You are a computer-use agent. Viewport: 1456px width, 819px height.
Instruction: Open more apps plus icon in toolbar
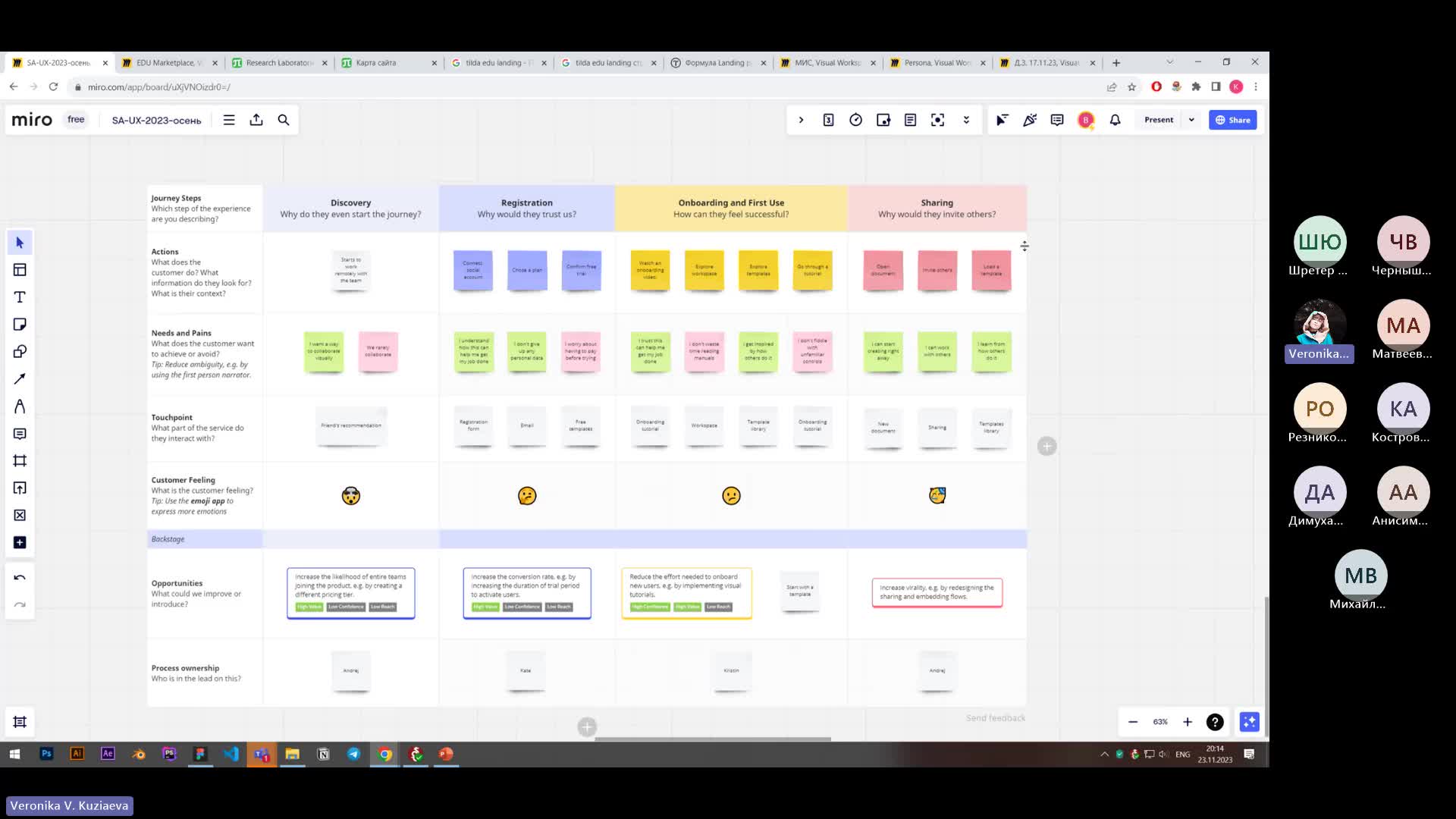pyautogui.click(x=20, y=542)
